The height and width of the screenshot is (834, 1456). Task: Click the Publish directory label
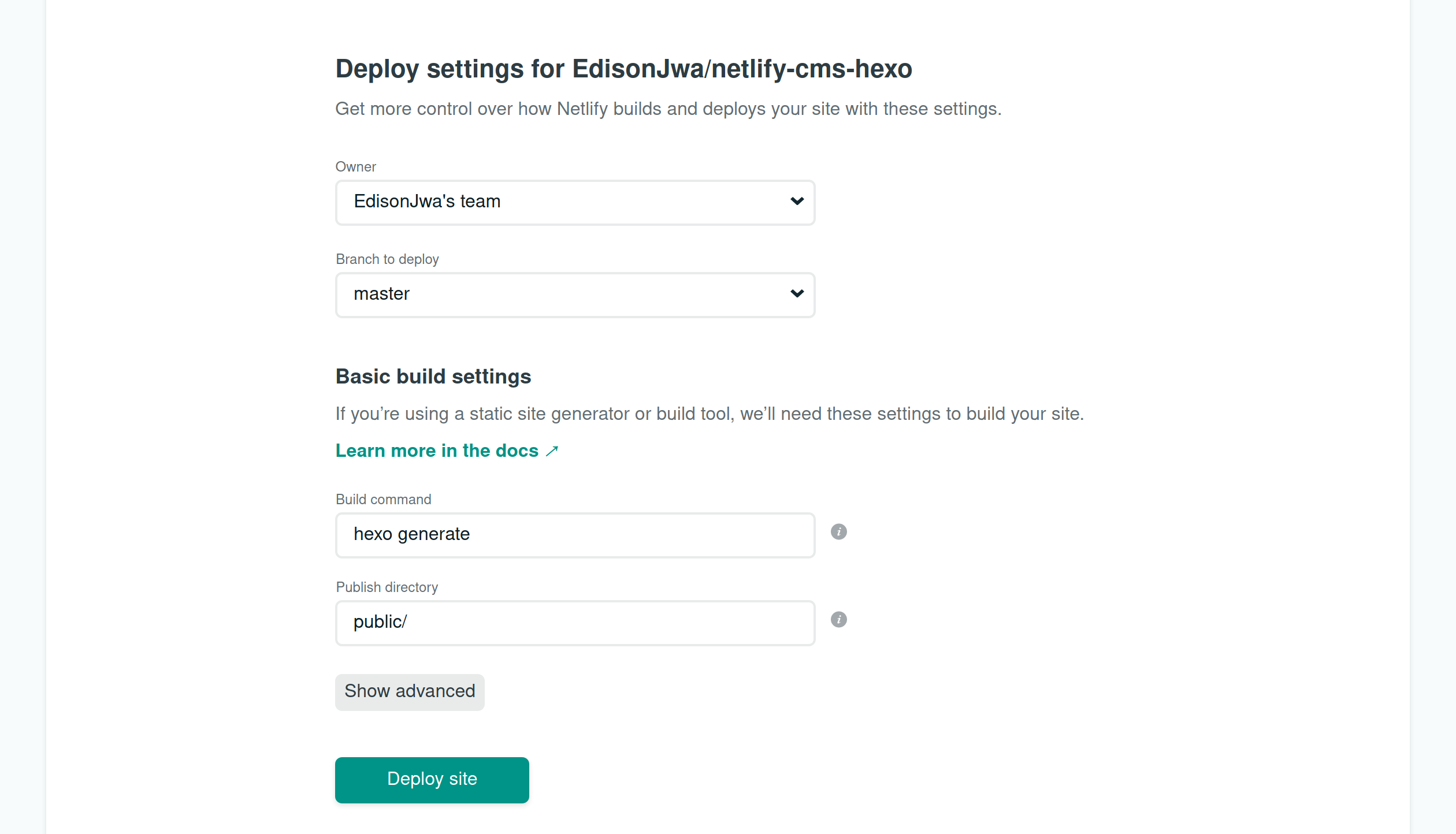[x=387, y=587]
